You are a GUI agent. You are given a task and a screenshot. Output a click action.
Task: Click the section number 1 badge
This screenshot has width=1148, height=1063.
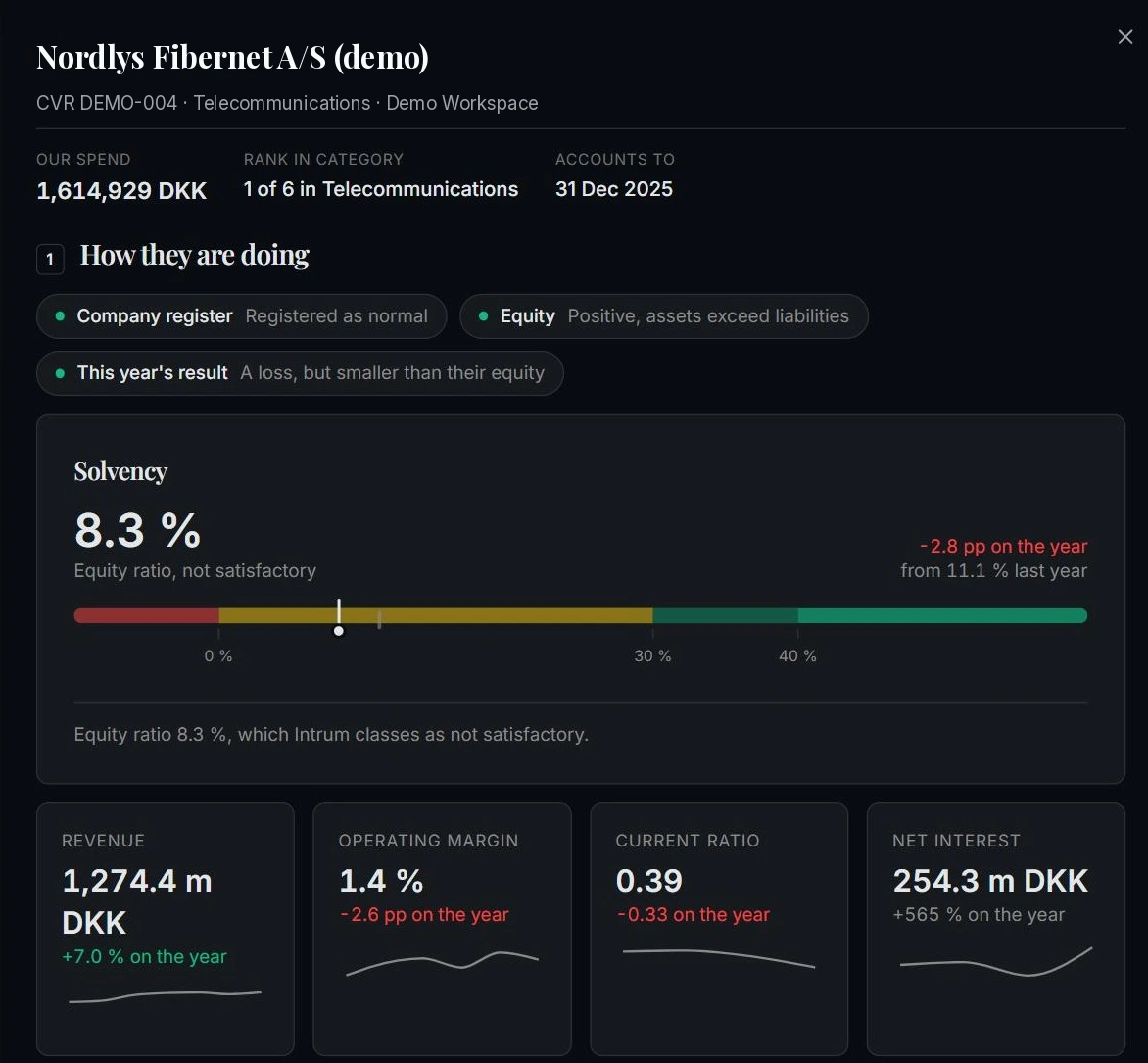[x=50, y=259]
